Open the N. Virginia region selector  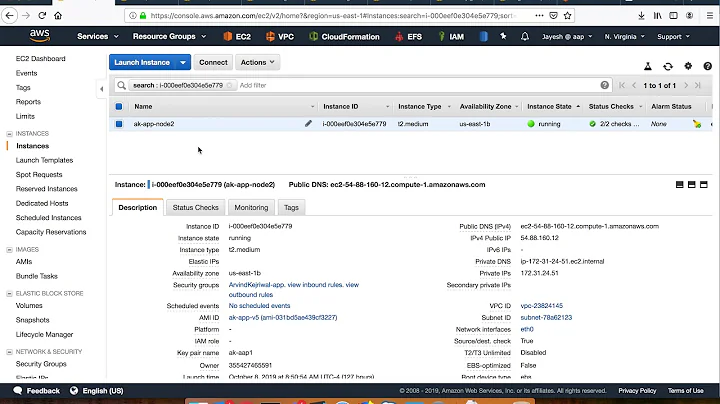[x=624, y=36]
